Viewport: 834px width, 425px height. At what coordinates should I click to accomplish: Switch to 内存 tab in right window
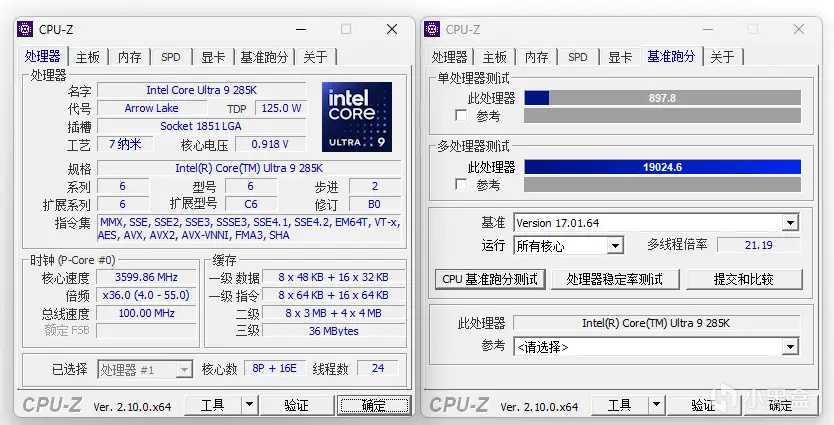pyautogui.click(x=537, y=57)
